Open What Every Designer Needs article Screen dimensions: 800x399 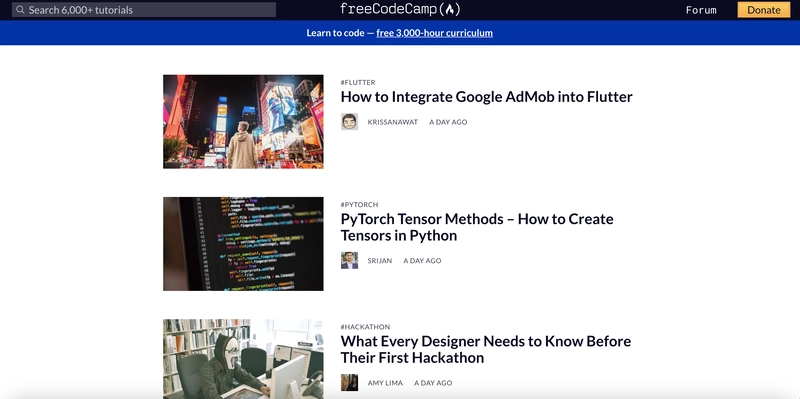[x=486, y=350]
